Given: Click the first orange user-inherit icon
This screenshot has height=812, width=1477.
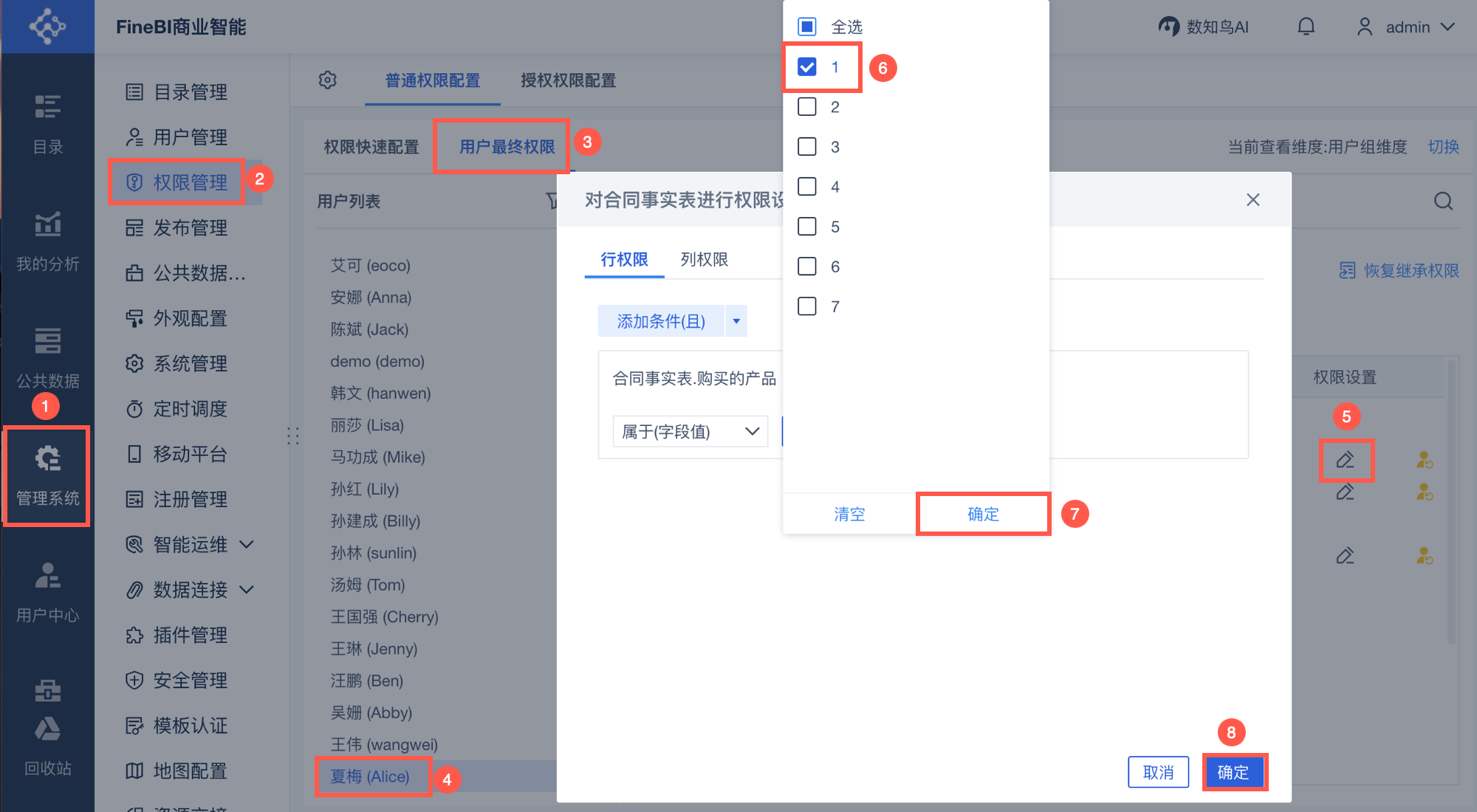Looking at the screenshot, I should pyautogui.click(x=1425, y=460).
